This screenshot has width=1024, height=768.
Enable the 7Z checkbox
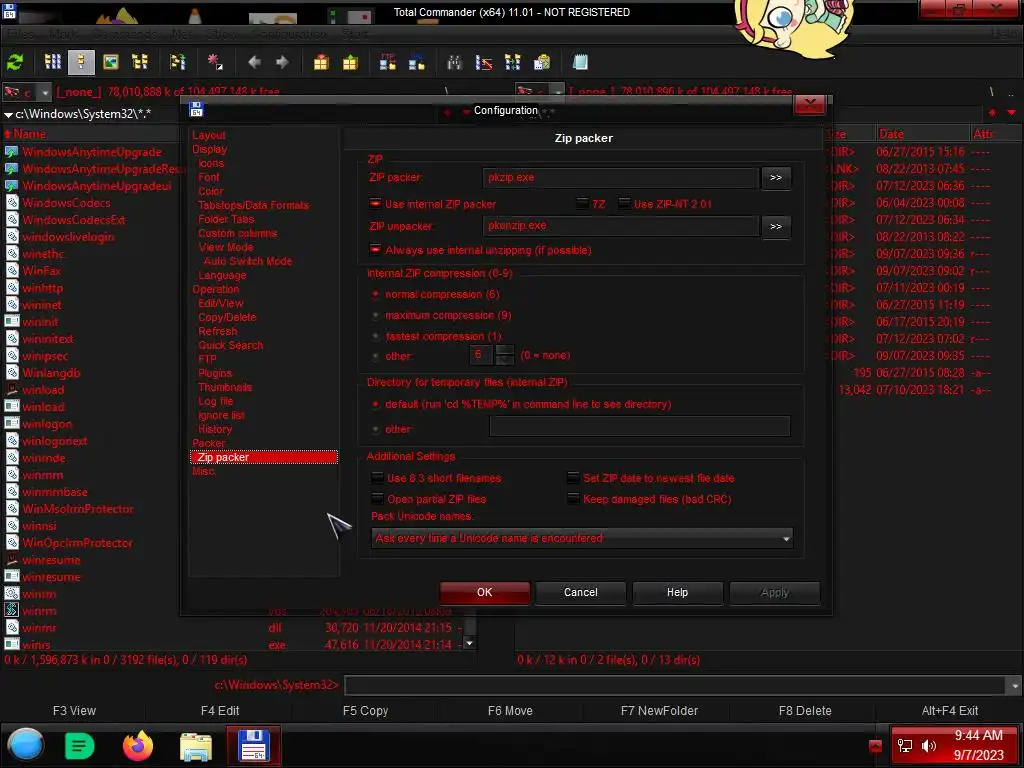[582, 204]
